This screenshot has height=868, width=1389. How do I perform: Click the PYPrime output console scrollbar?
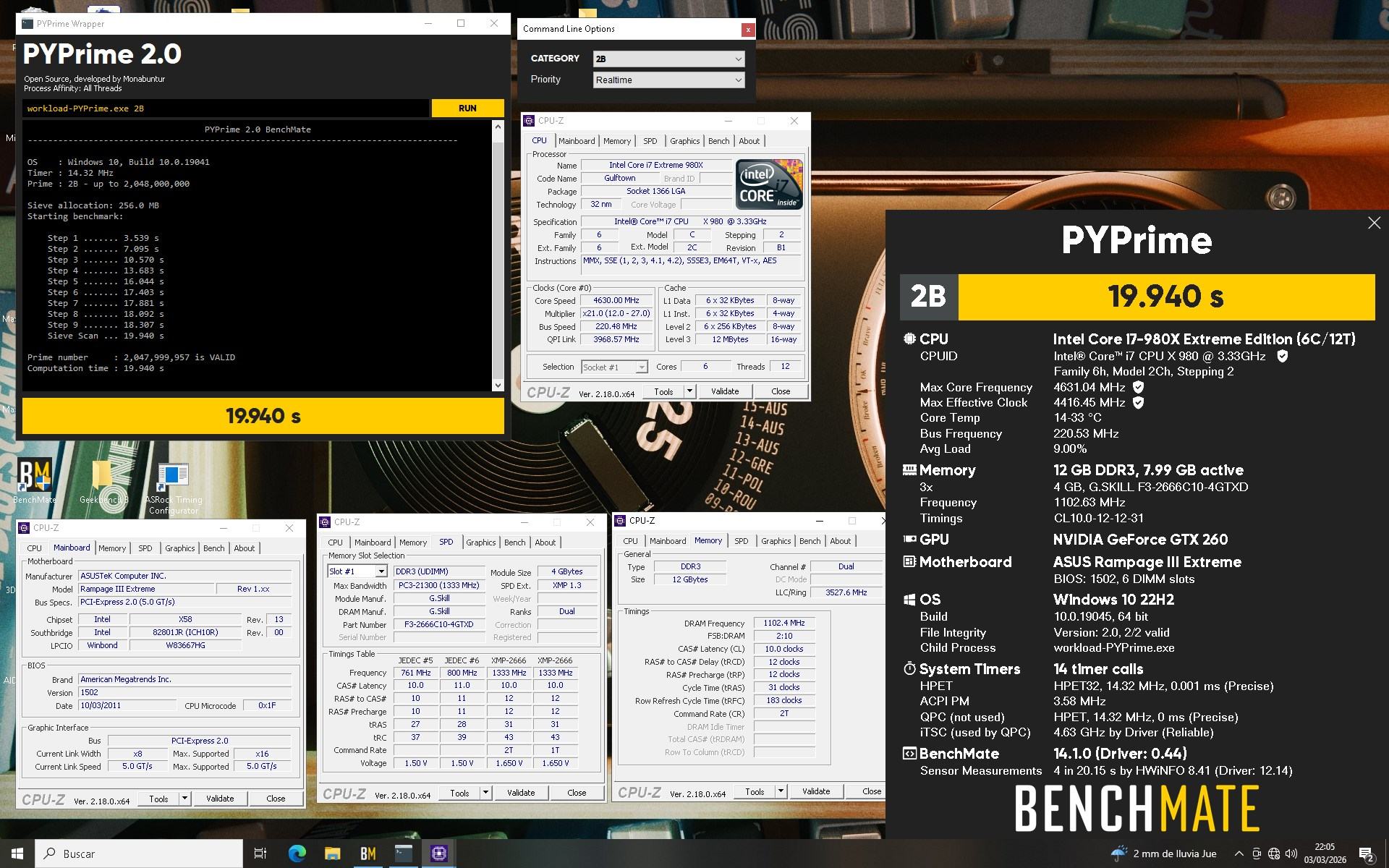pos(498,255)
